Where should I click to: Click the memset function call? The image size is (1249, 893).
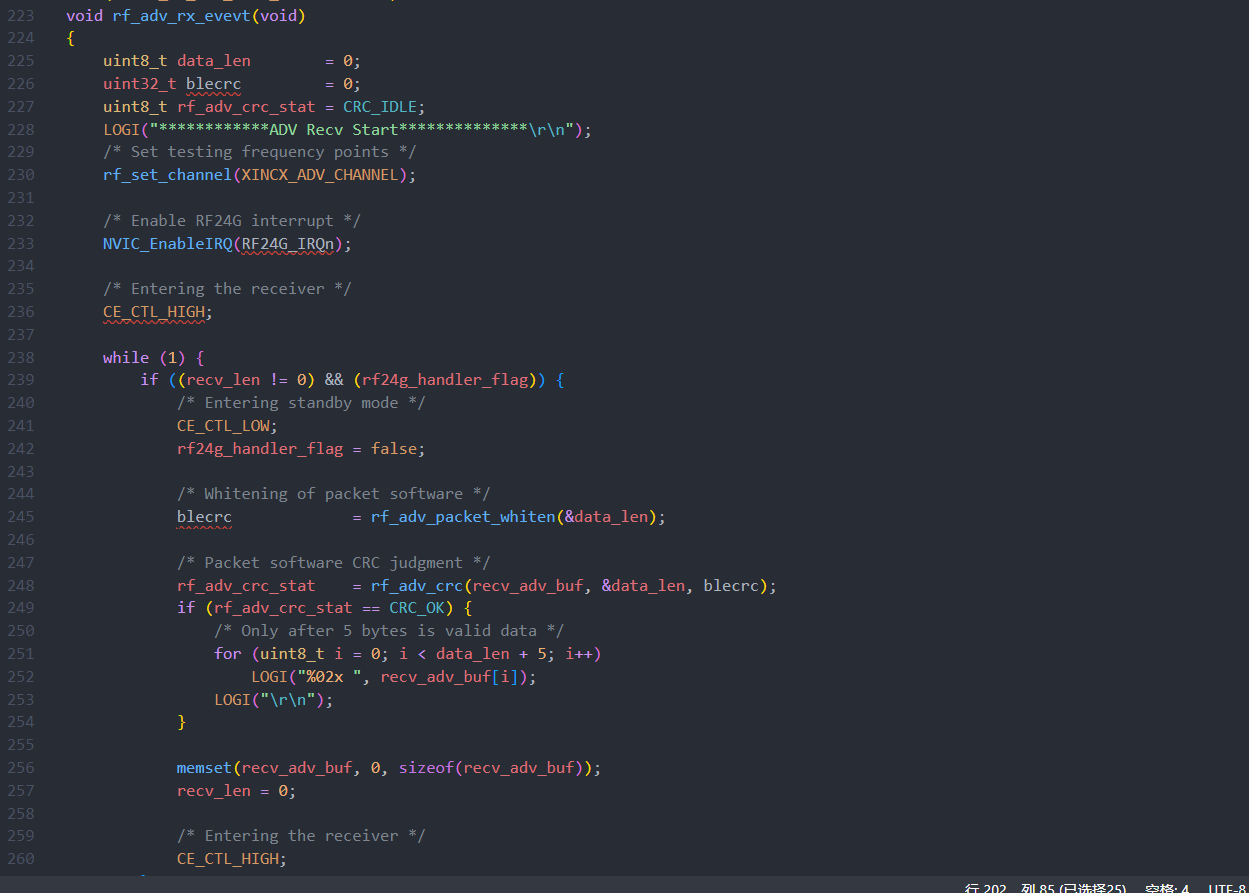point(204,767)
